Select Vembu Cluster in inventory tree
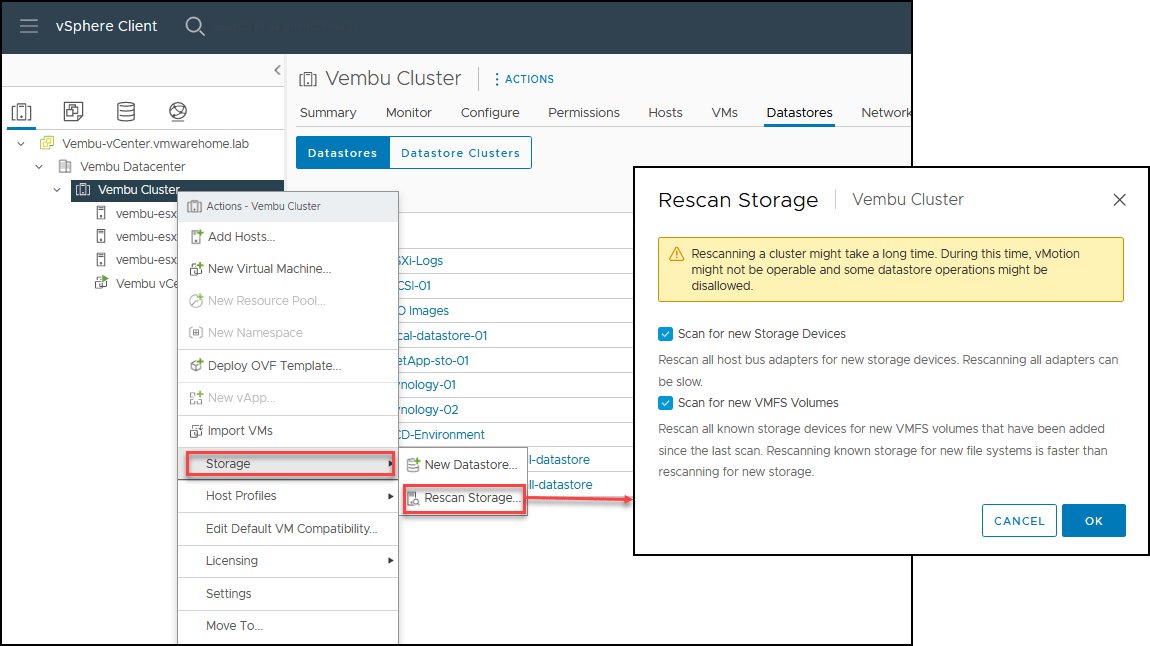This screenshot has width=1150, height=646. [139, 190]
